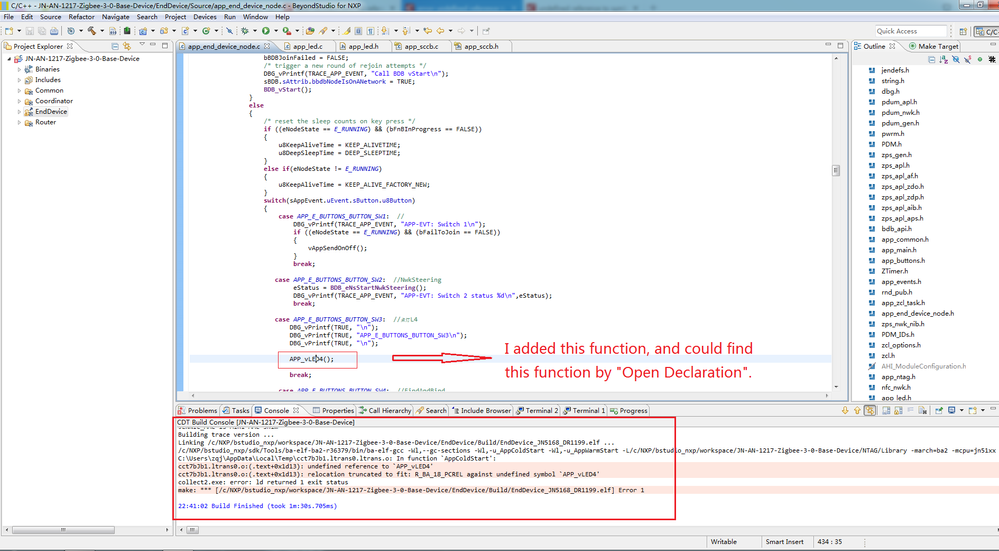Click Next Error down arrow in Console
This screenshot has height=551, width=999.
845,410
